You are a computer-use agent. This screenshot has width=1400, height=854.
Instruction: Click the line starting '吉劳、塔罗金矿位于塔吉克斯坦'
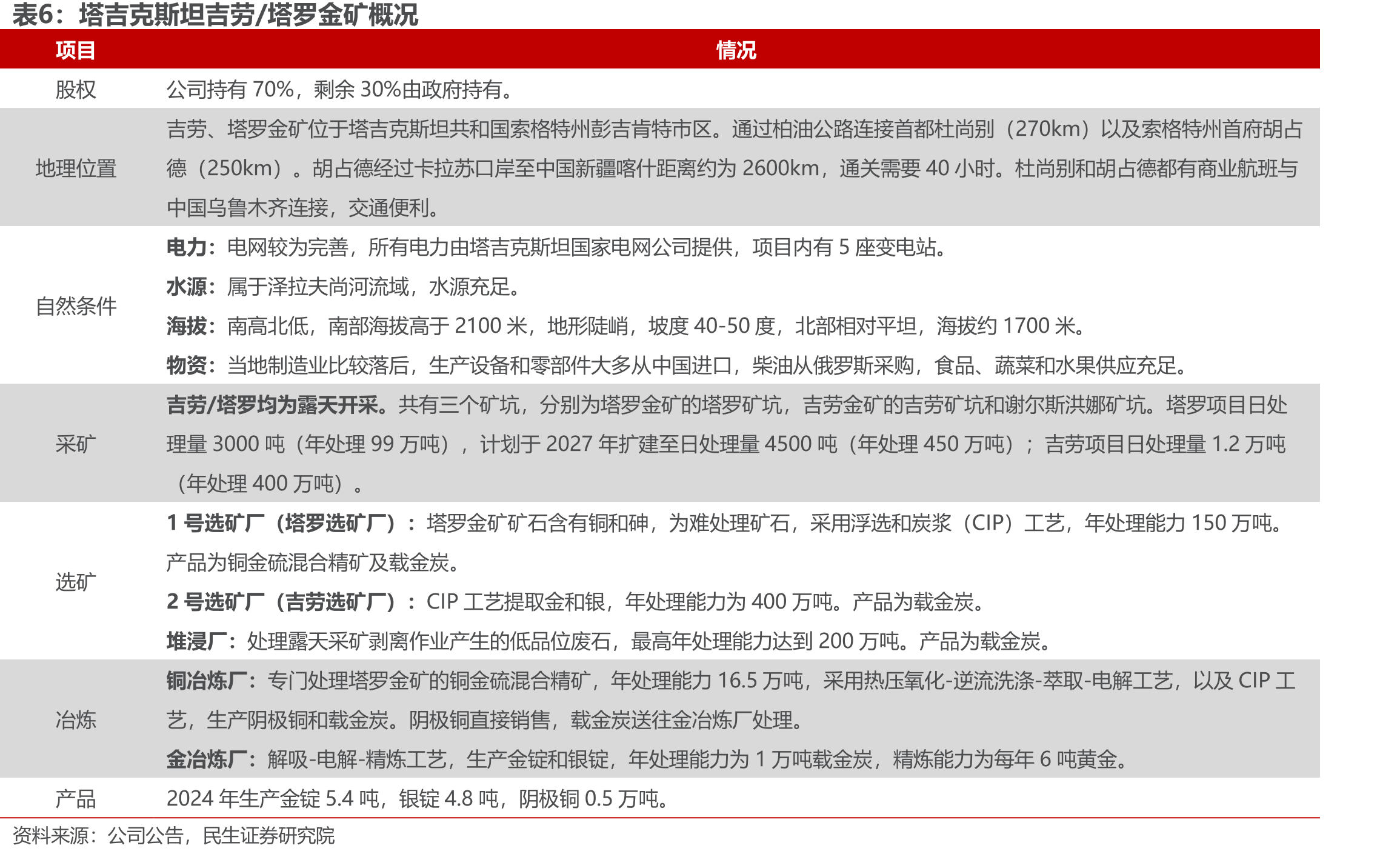(735, 129)
